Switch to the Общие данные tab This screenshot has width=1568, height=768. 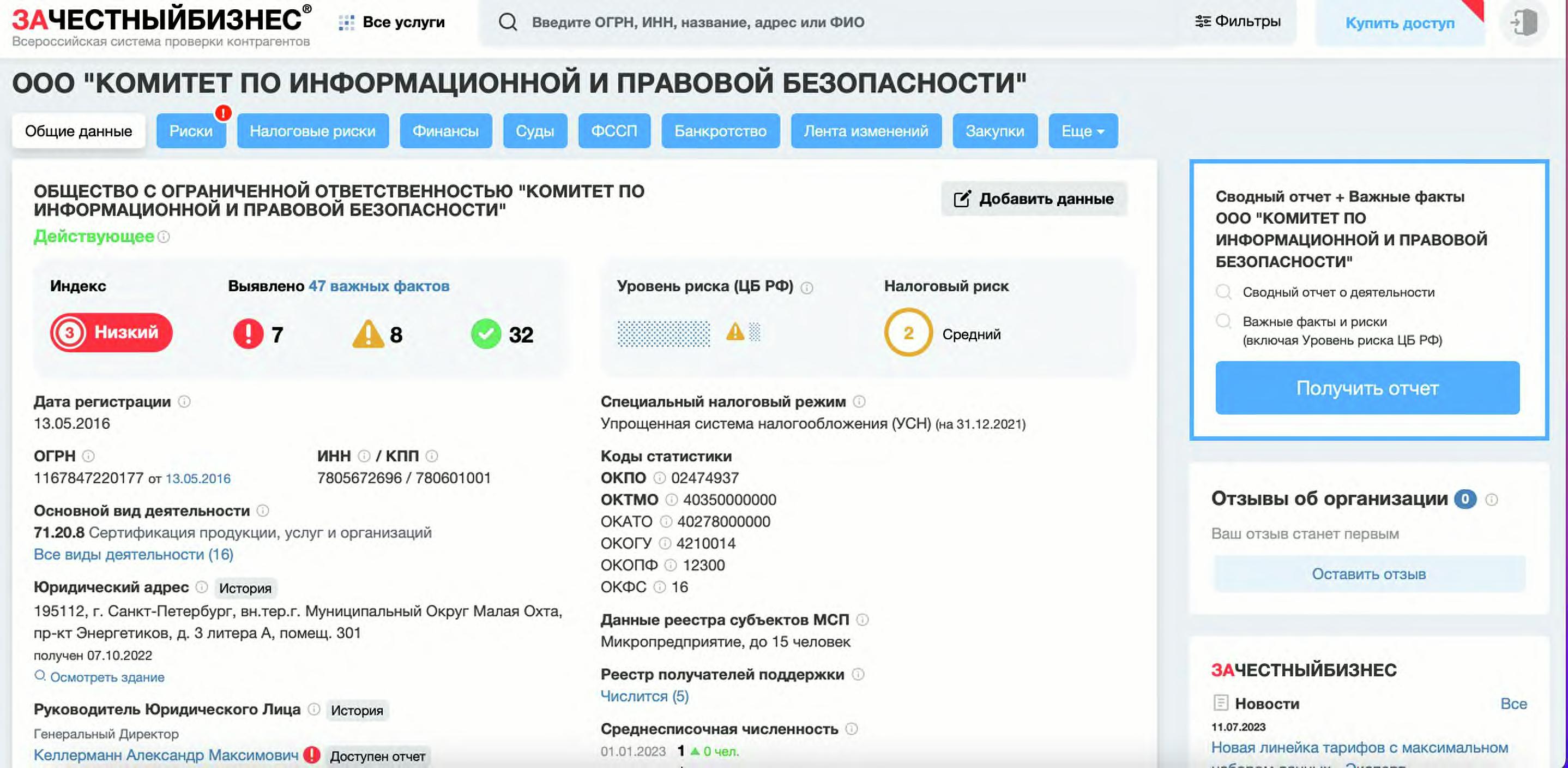(79, 131)
